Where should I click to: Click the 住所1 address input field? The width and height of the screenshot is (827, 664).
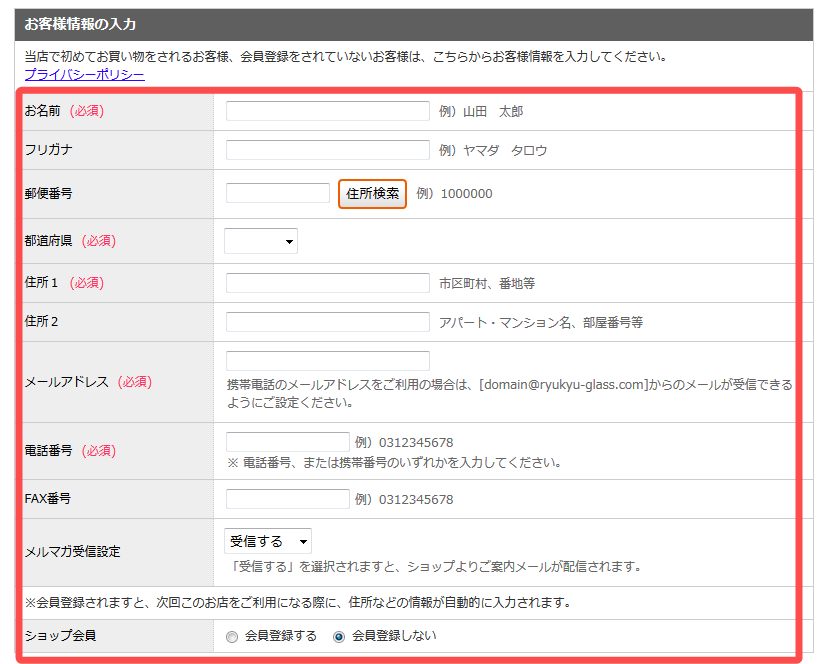(x=327, y=283)
